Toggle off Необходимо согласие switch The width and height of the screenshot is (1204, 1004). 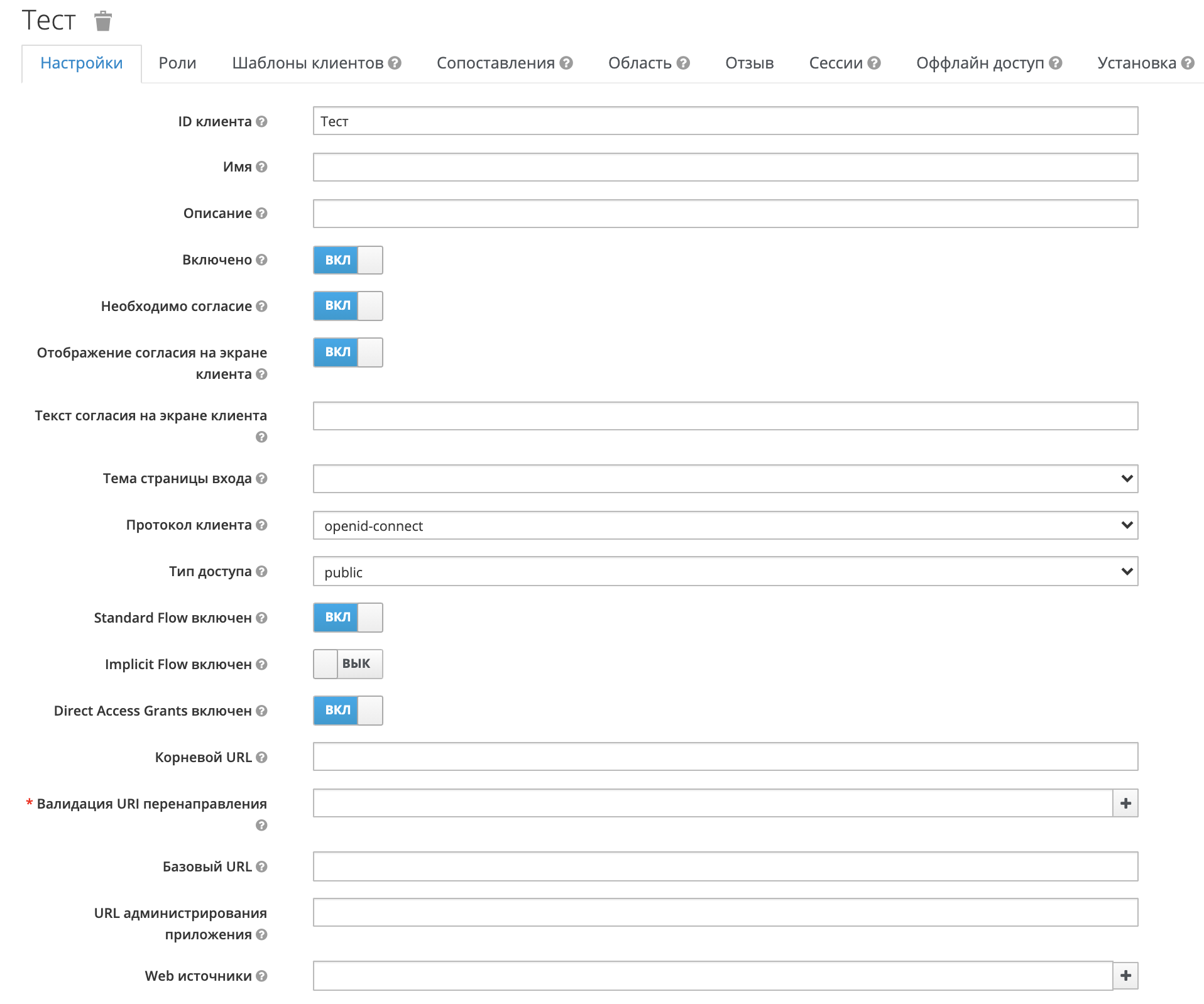coord(348,306)
